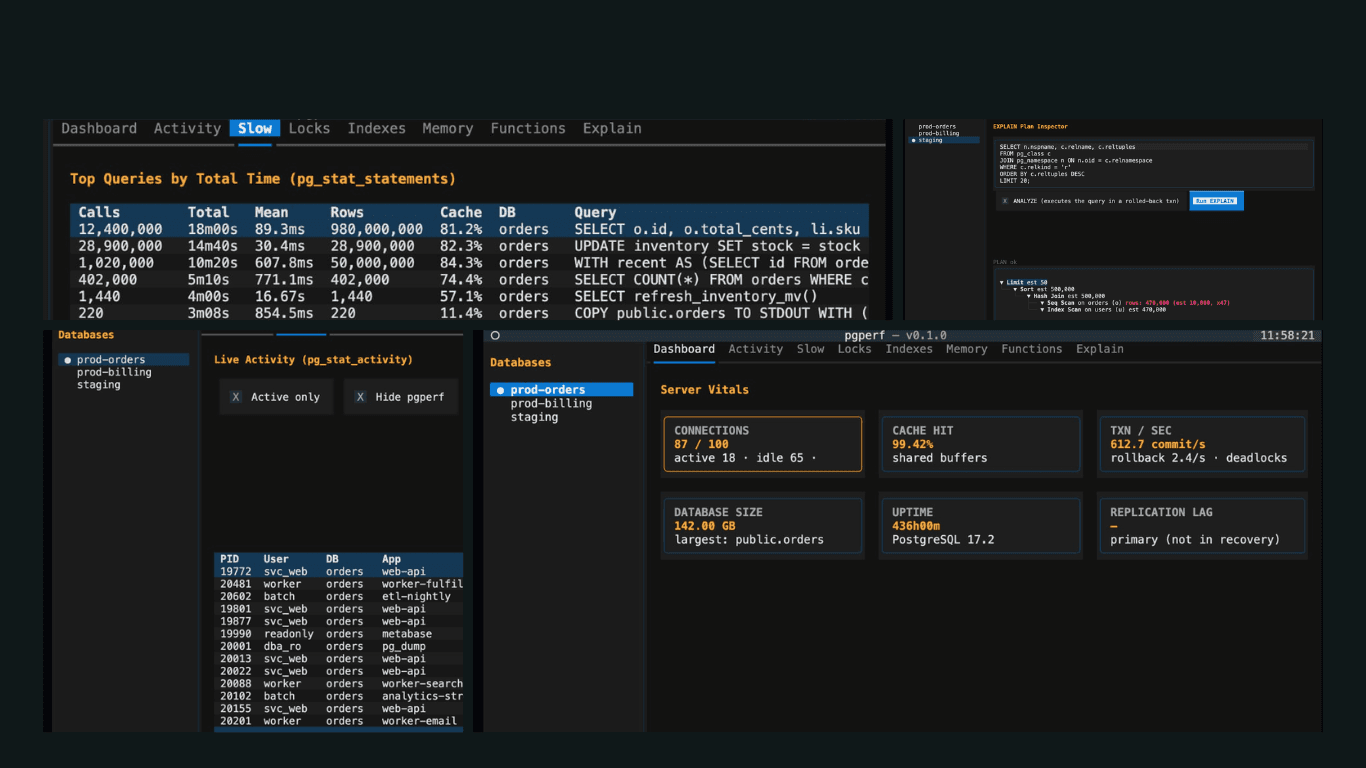
Task: Toggle the Active only checkbox
Action: 236,397
